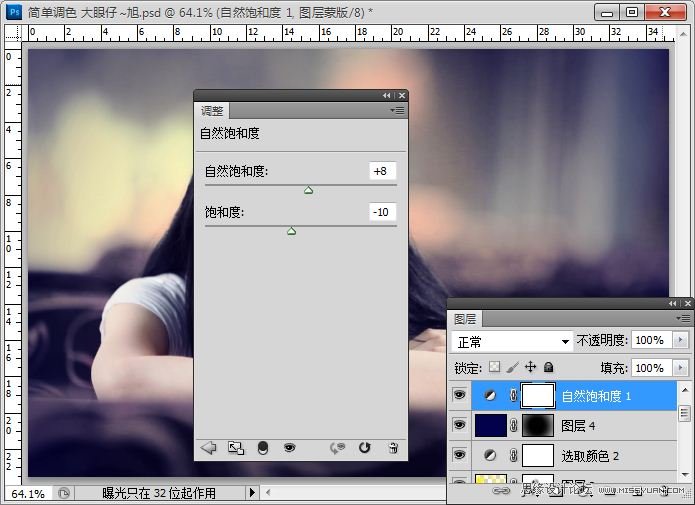Delete this adjustment layer trash icon

393,448
